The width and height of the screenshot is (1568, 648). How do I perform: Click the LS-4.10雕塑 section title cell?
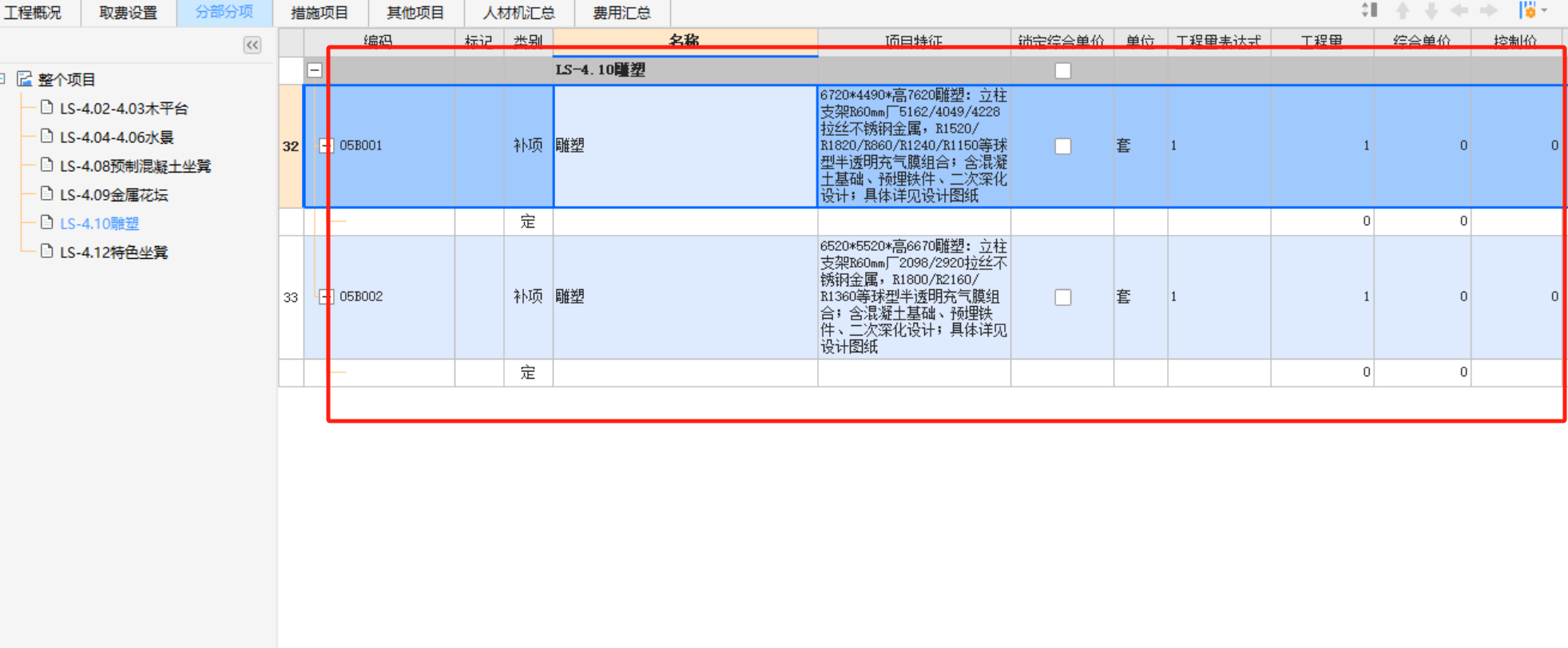(685, 70)
